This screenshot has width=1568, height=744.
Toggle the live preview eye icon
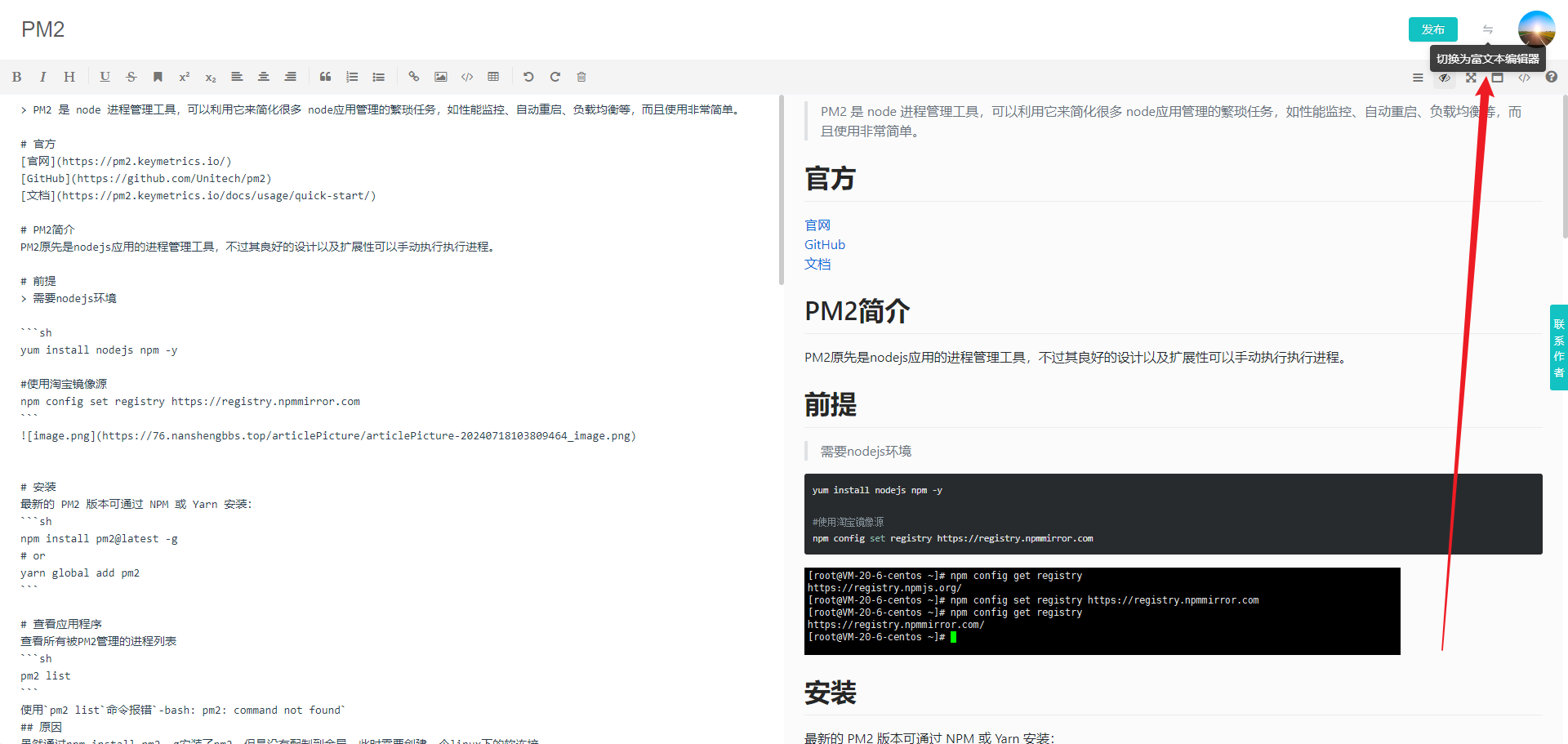(x=1444, y=78)
